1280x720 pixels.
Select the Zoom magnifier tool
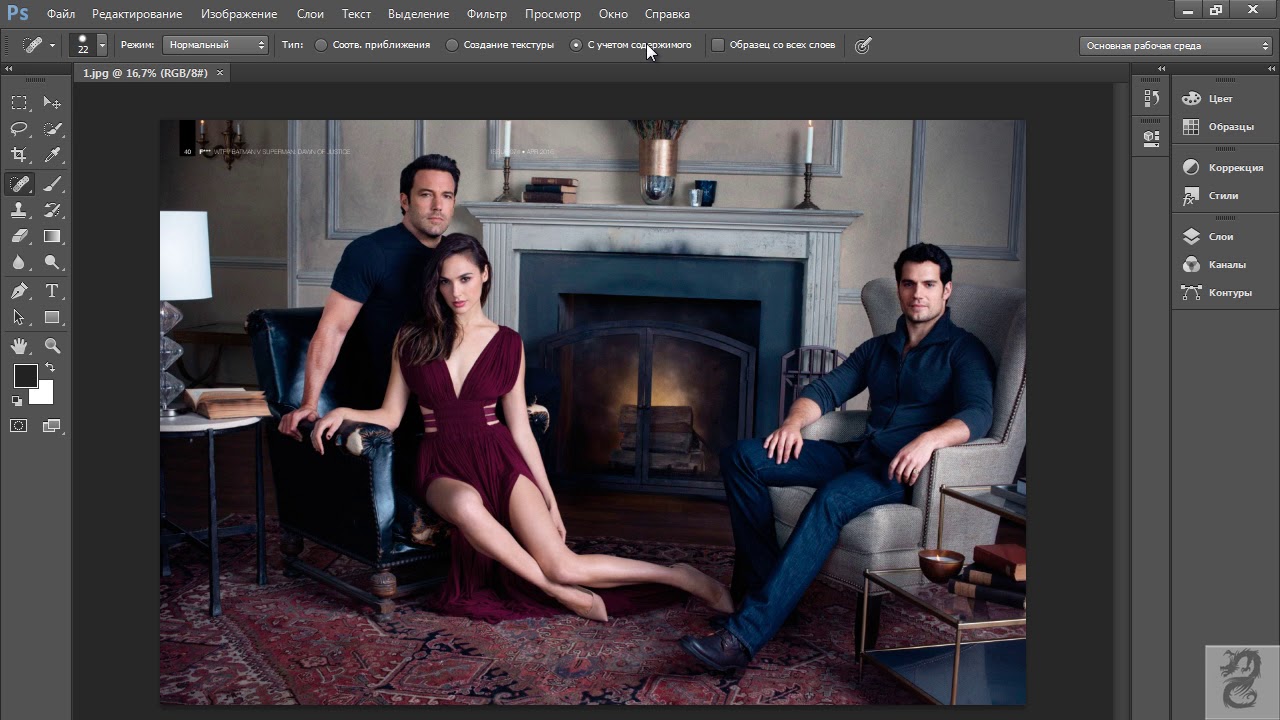52,346
